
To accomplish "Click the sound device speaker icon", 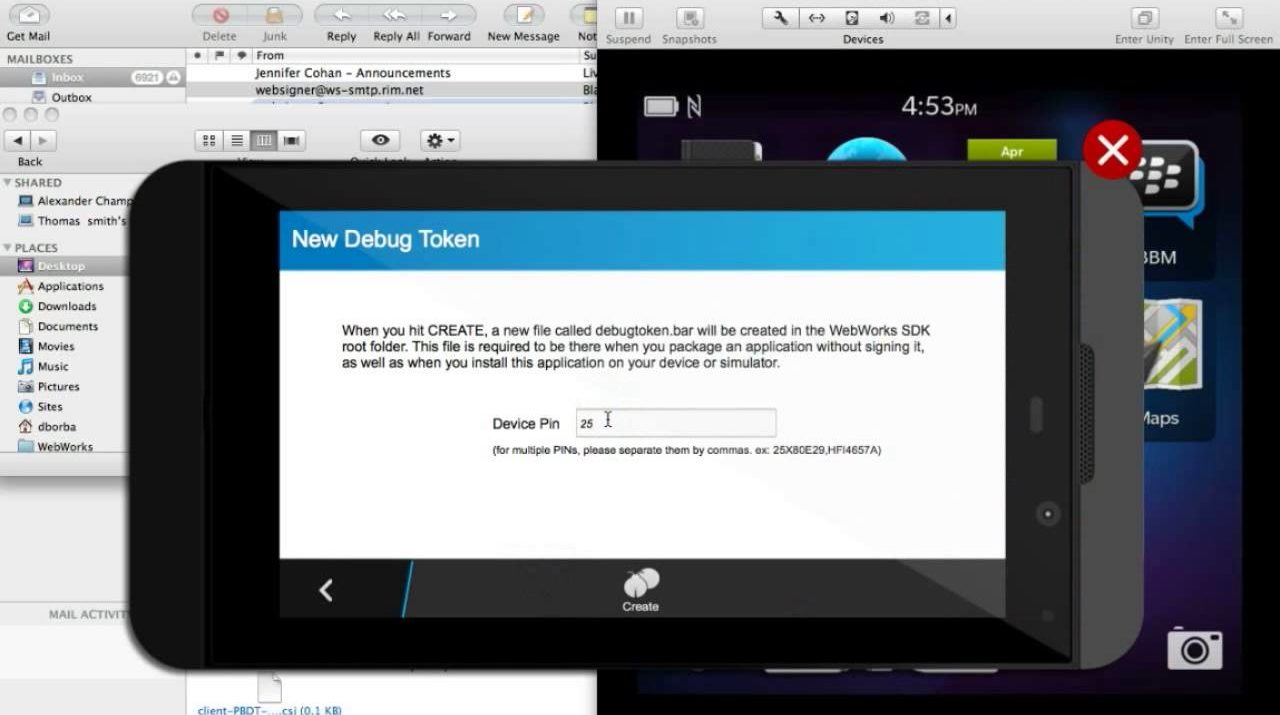I will click(886, 18).
